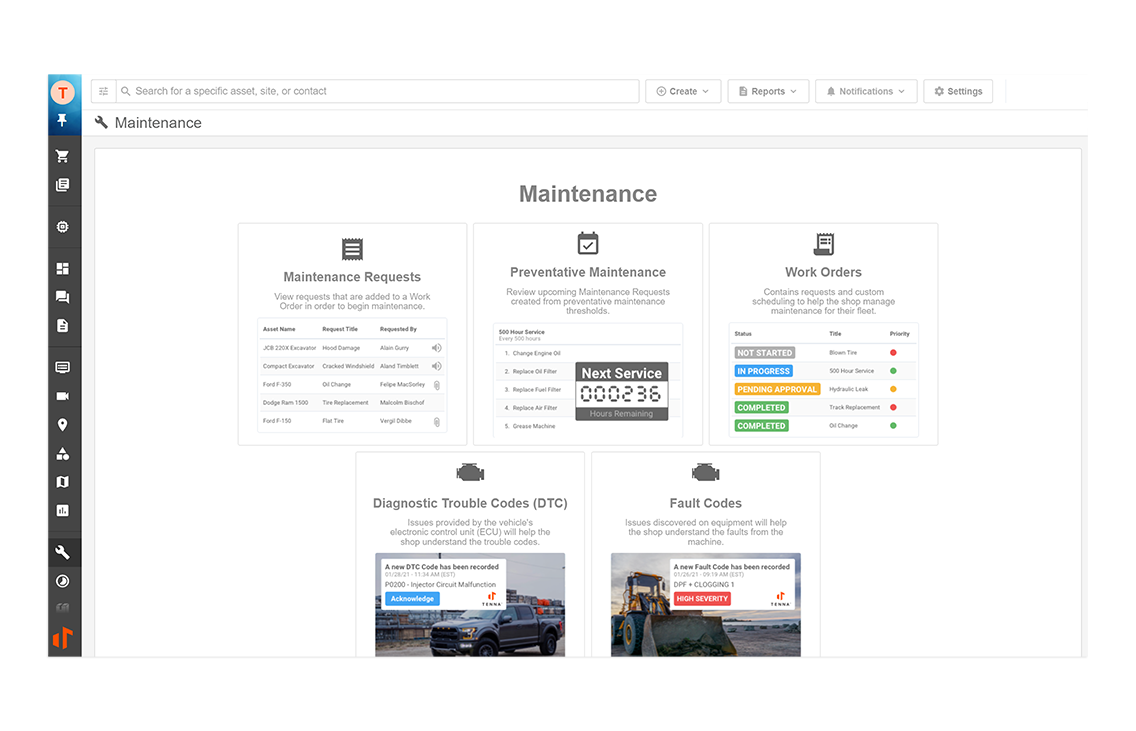Screen dimensions: 1136x731
Task: Open the chat bubbles sidebar icon
Action: [62, 297]
